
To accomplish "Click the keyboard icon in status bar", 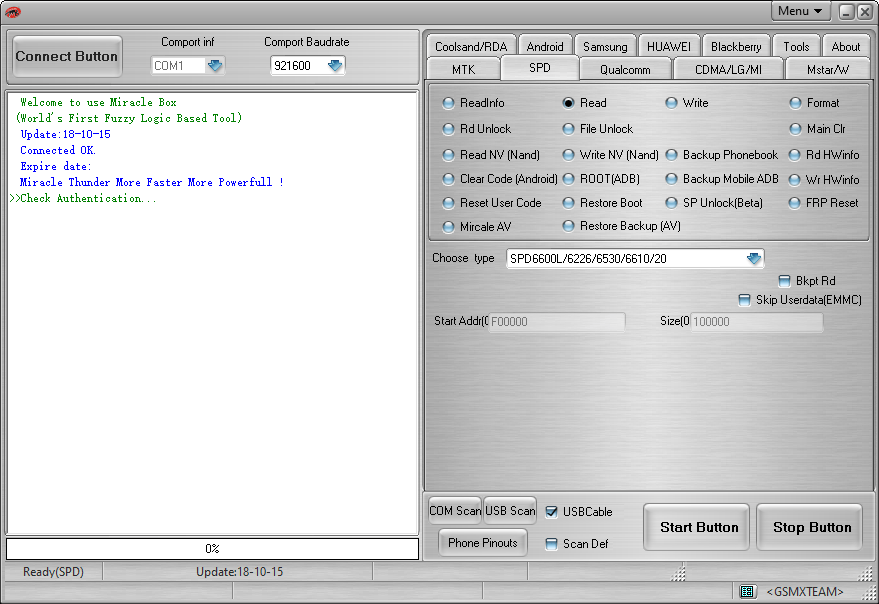I will [x=747, y=592].
